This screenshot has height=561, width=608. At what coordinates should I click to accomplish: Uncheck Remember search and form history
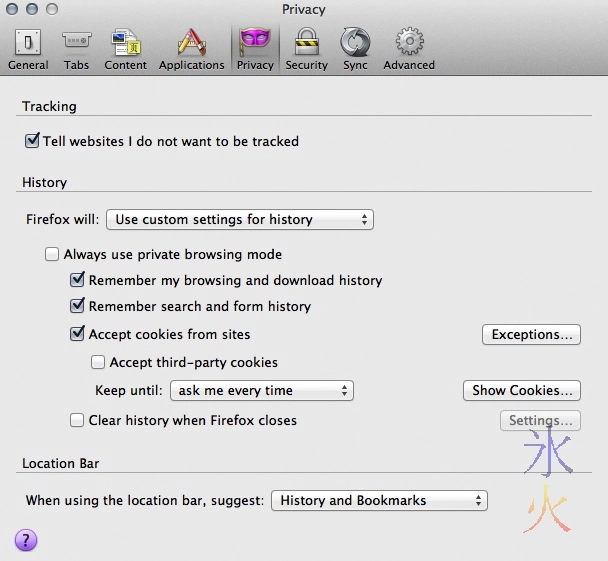[77, 307]
